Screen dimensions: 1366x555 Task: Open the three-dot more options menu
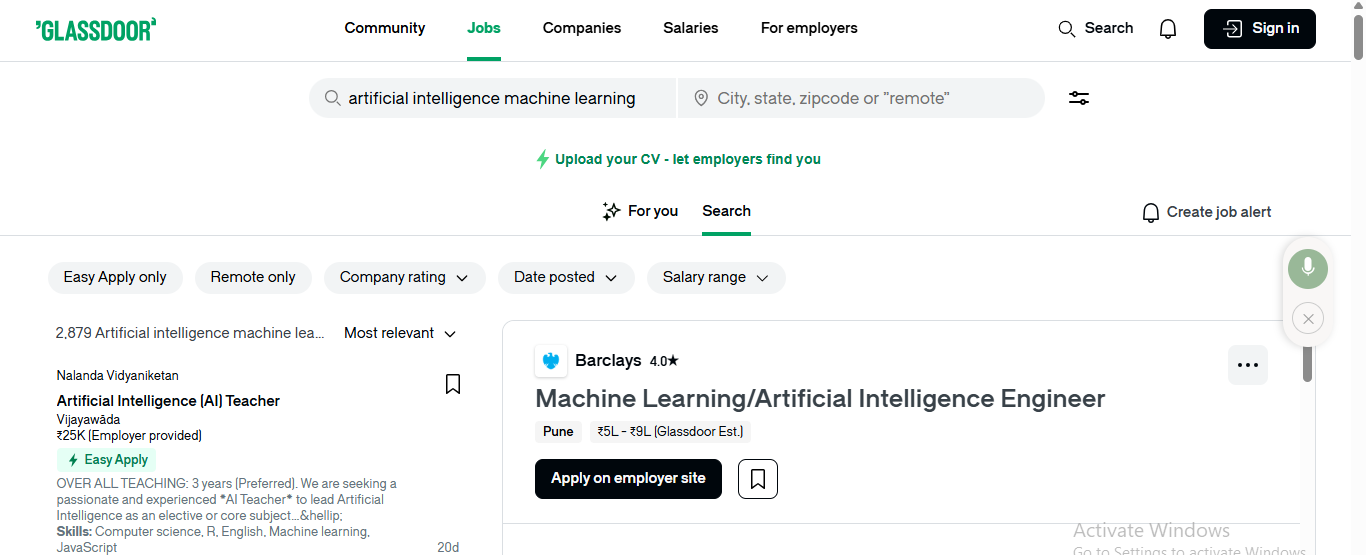pos(1247,365)
